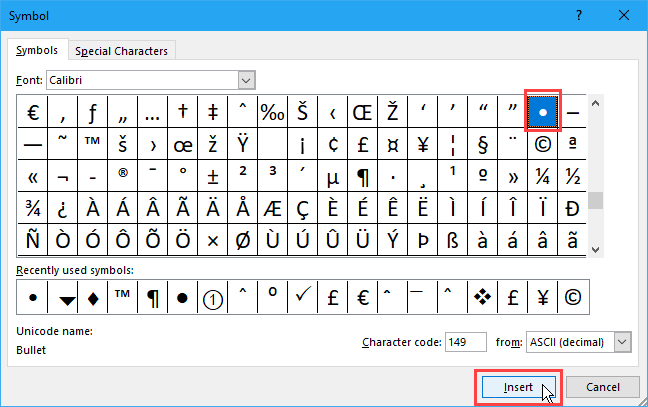
Task: Select the Ñ character
Action: 33,240
